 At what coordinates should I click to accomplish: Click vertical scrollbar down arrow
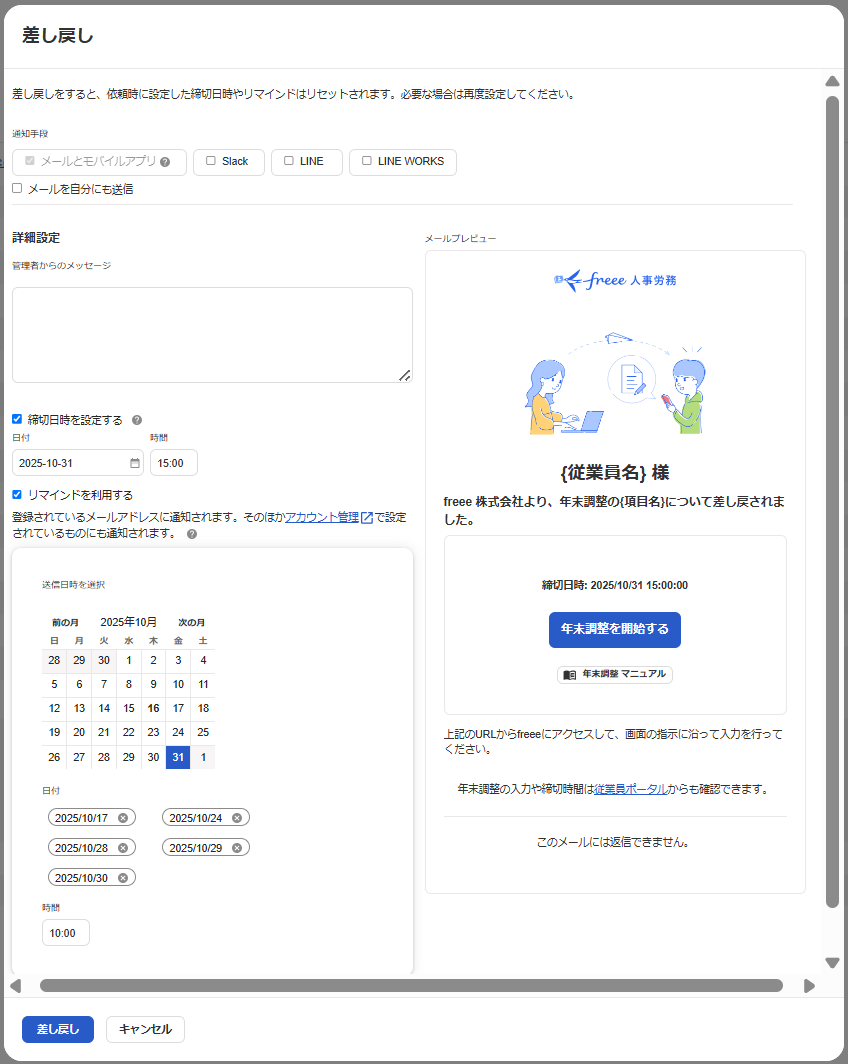click(832, 962)
